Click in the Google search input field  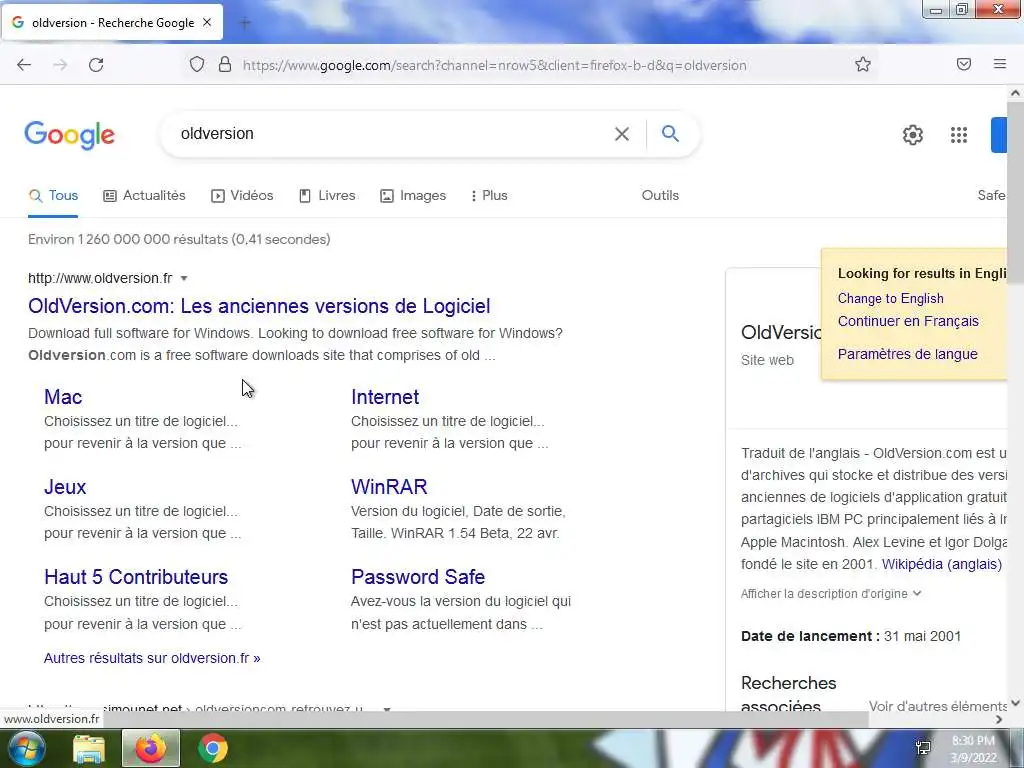[x=392, y=134]
